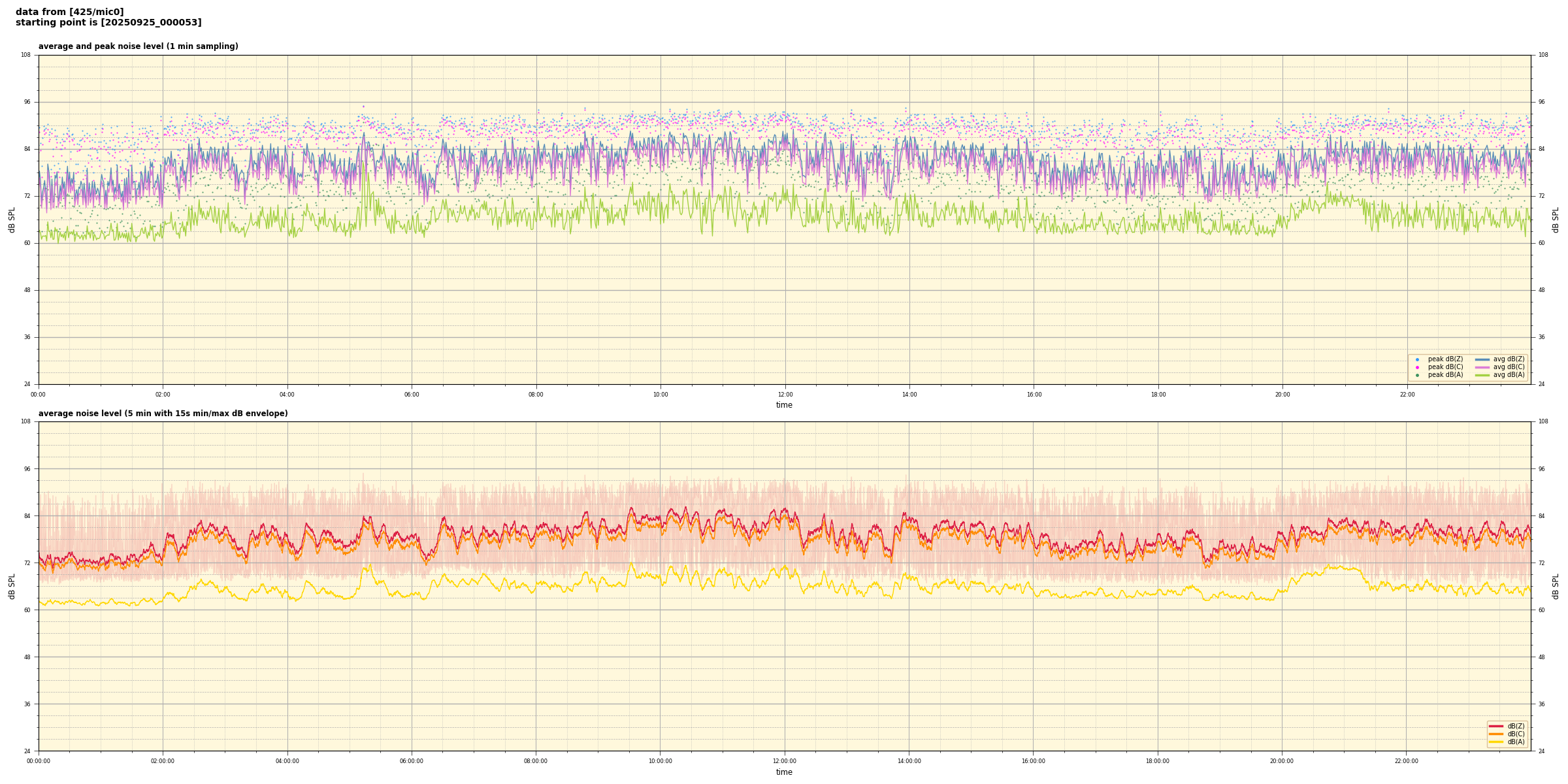
Task: Click the peak dB(Z) legend marker
Action: (x=1417, y=359)
